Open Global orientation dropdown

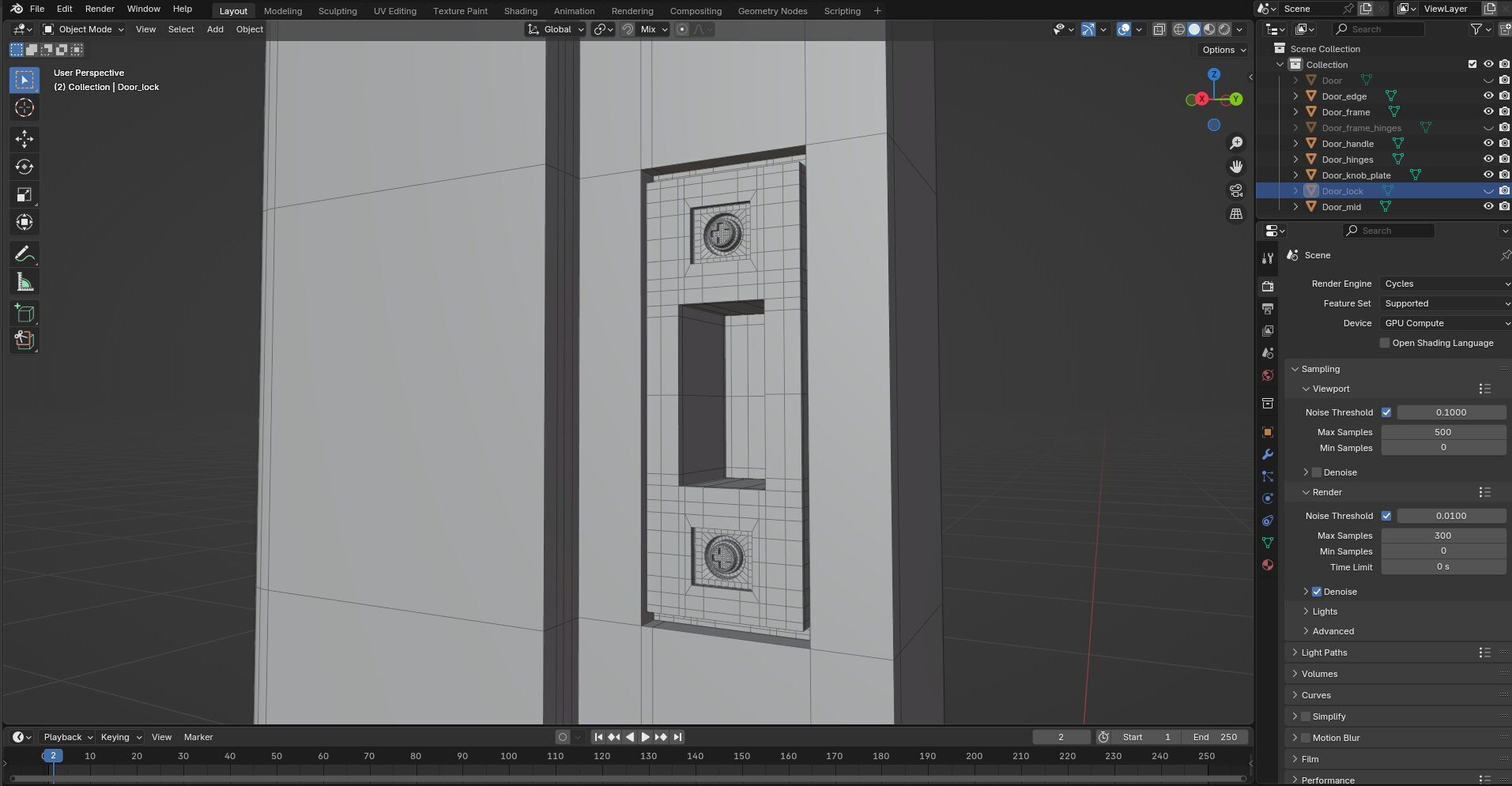(556, 29)
